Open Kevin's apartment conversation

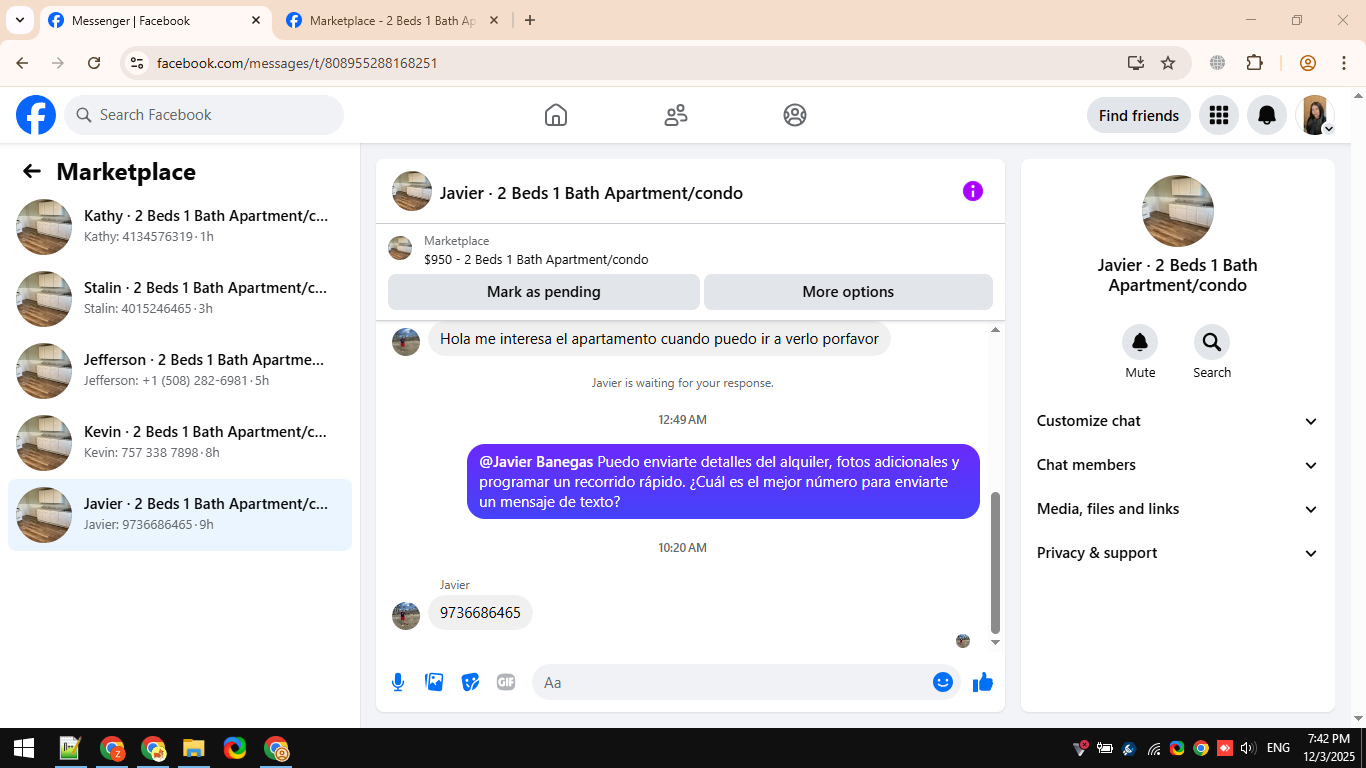click(x=180, y=443)
